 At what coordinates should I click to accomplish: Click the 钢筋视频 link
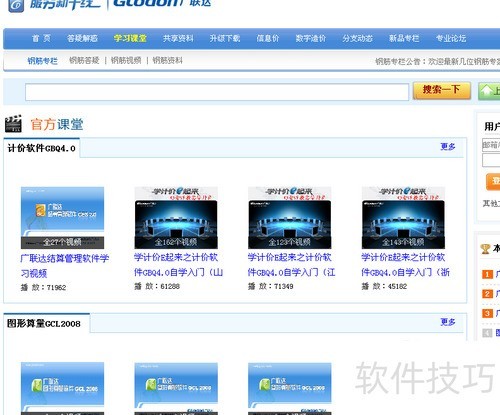coord(126,60)
